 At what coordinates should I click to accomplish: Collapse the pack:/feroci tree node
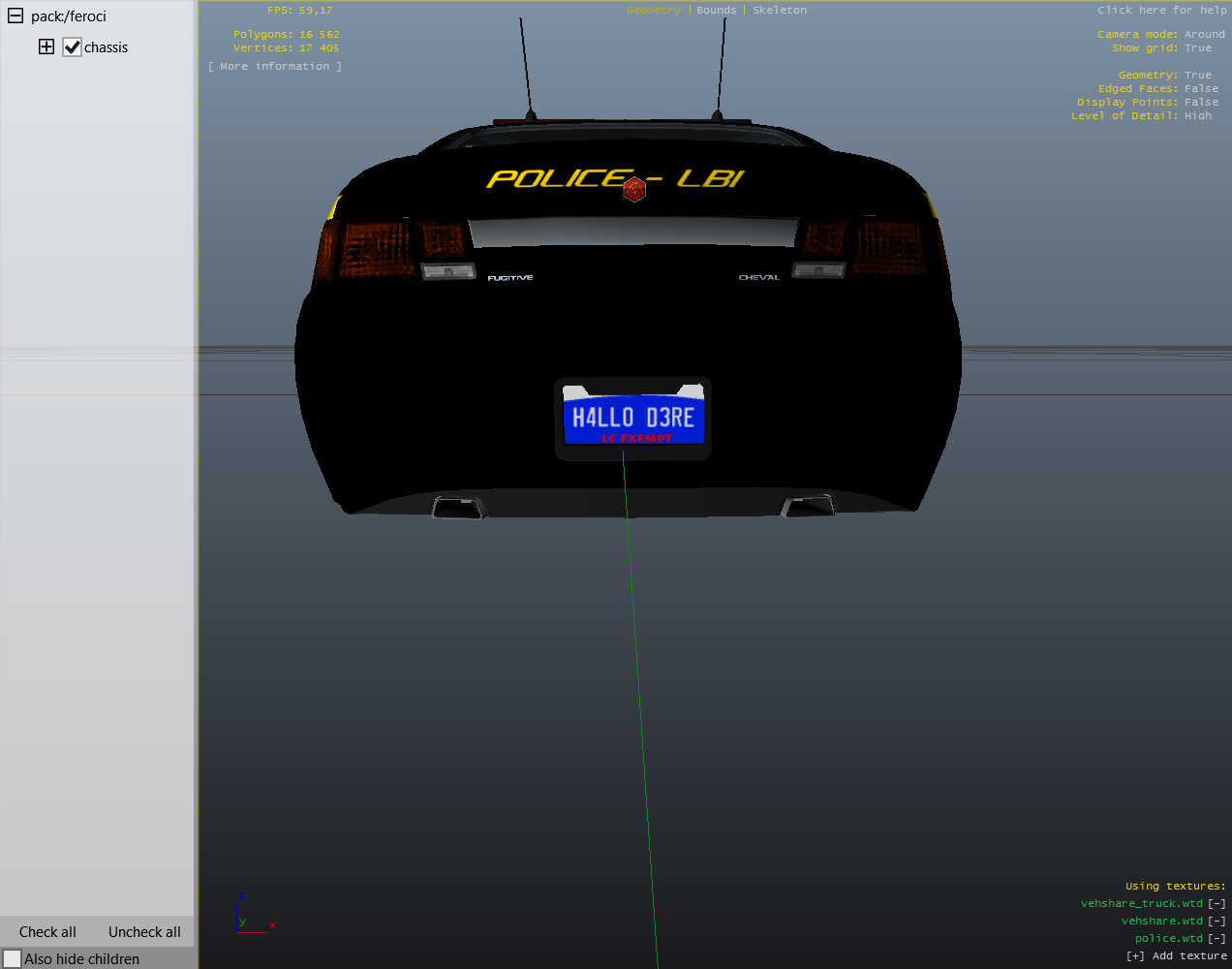pos(15,16)
